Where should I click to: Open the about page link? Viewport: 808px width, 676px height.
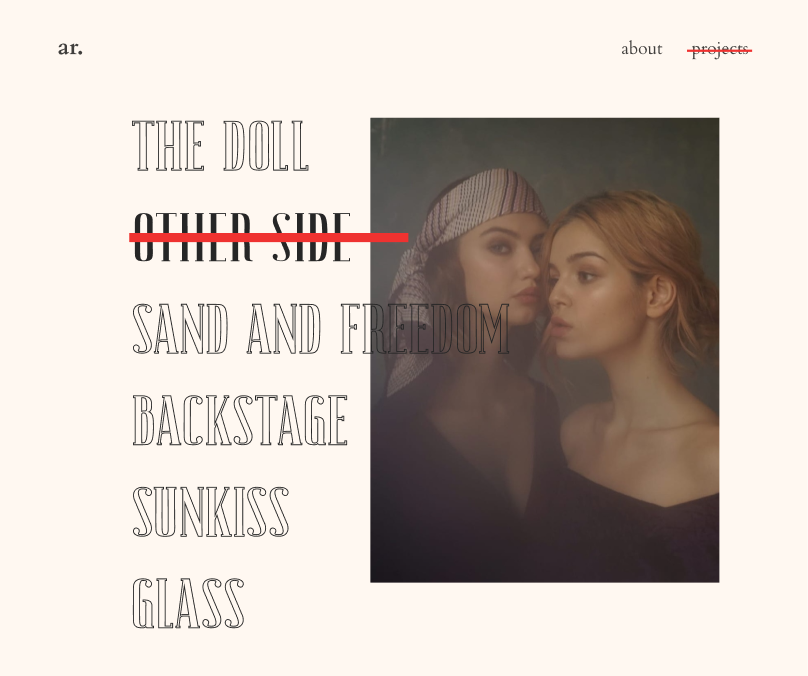(642, 48)
